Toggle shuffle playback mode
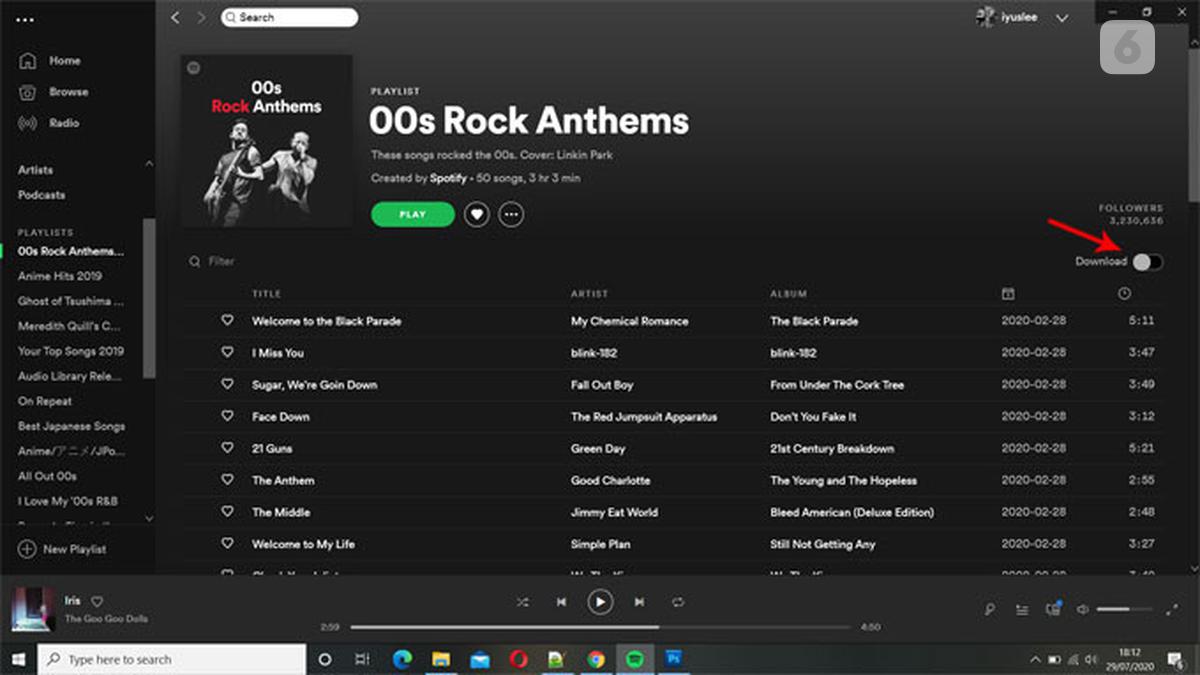This screenshot has height=675, width=1200. pos(522,602)
